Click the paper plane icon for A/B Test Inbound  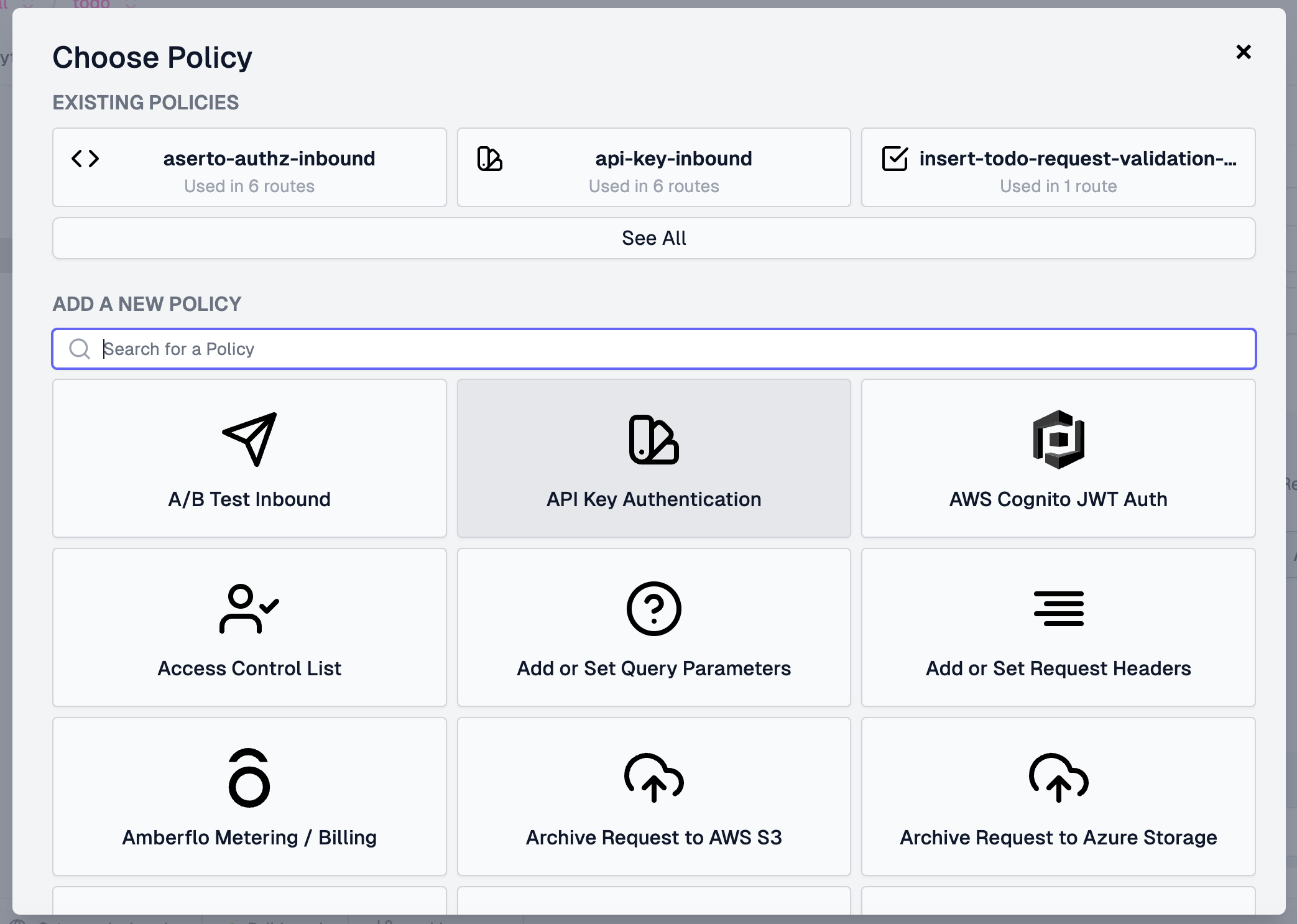[x=249, y=439]
